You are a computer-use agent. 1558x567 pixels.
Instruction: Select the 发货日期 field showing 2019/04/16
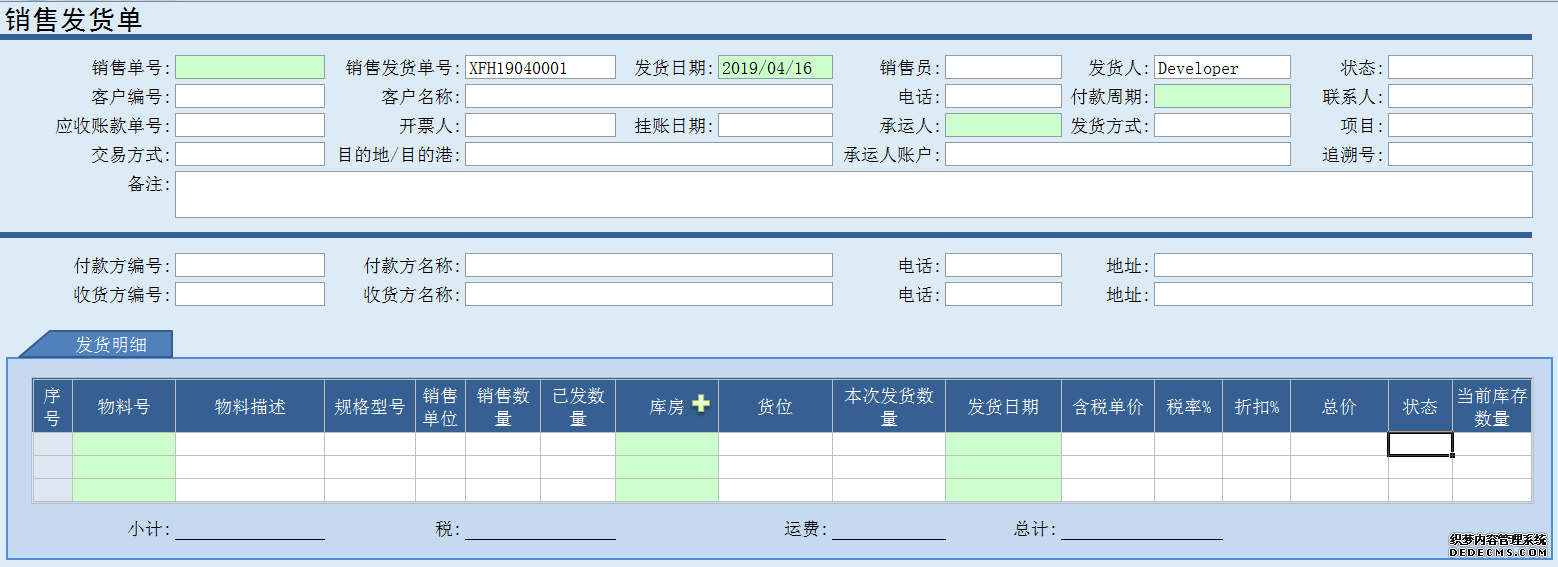[775, 67]
